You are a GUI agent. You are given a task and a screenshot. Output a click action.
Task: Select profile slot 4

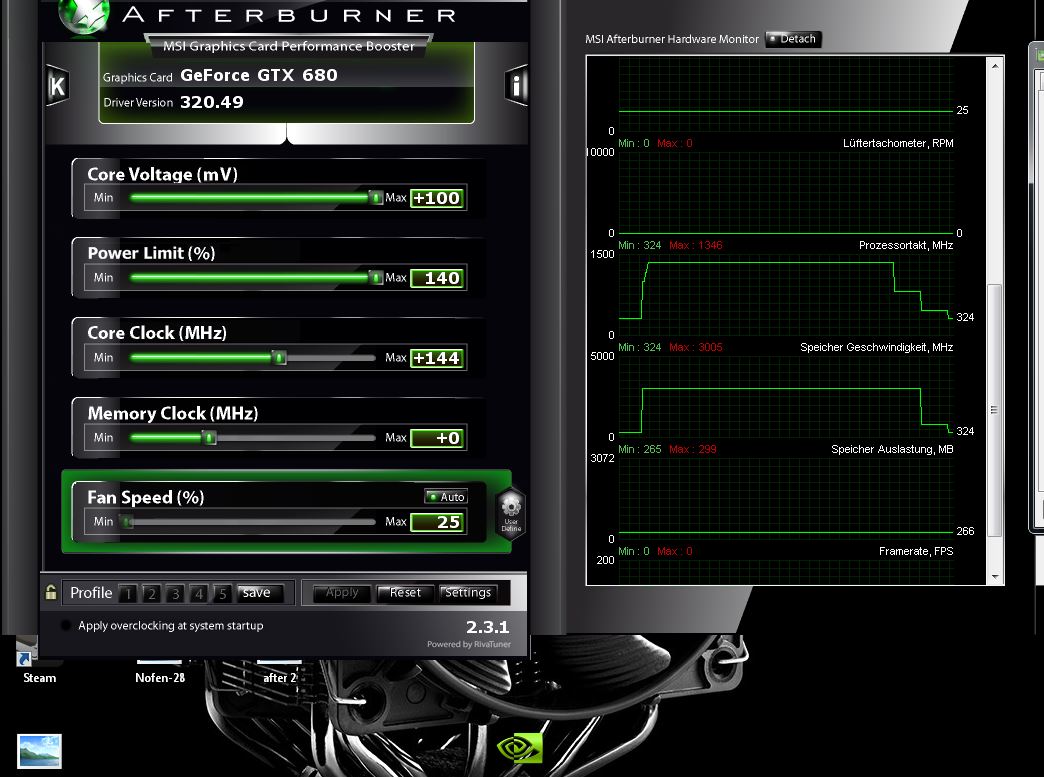point(199,593)
